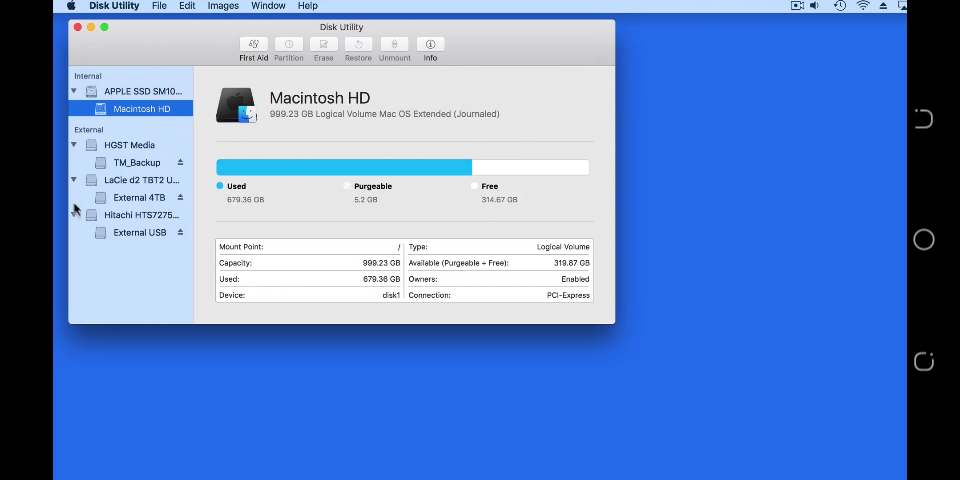Screen dimensions: 960x480
Task: Click the 319.87 GB available value
Action: point(572,263)
